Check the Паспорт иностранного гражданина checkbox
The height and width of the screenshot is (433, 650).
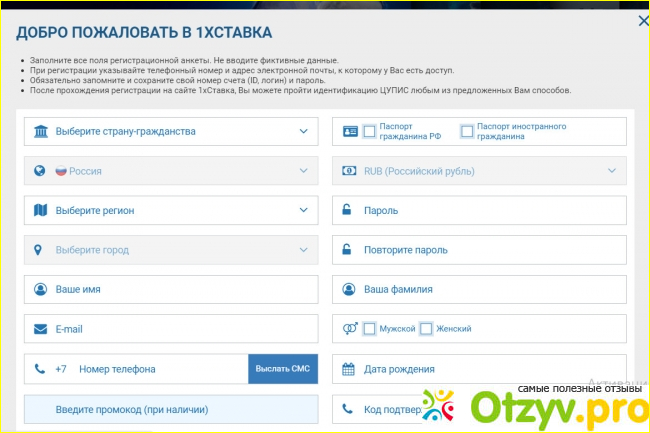[x=467, y=131]
